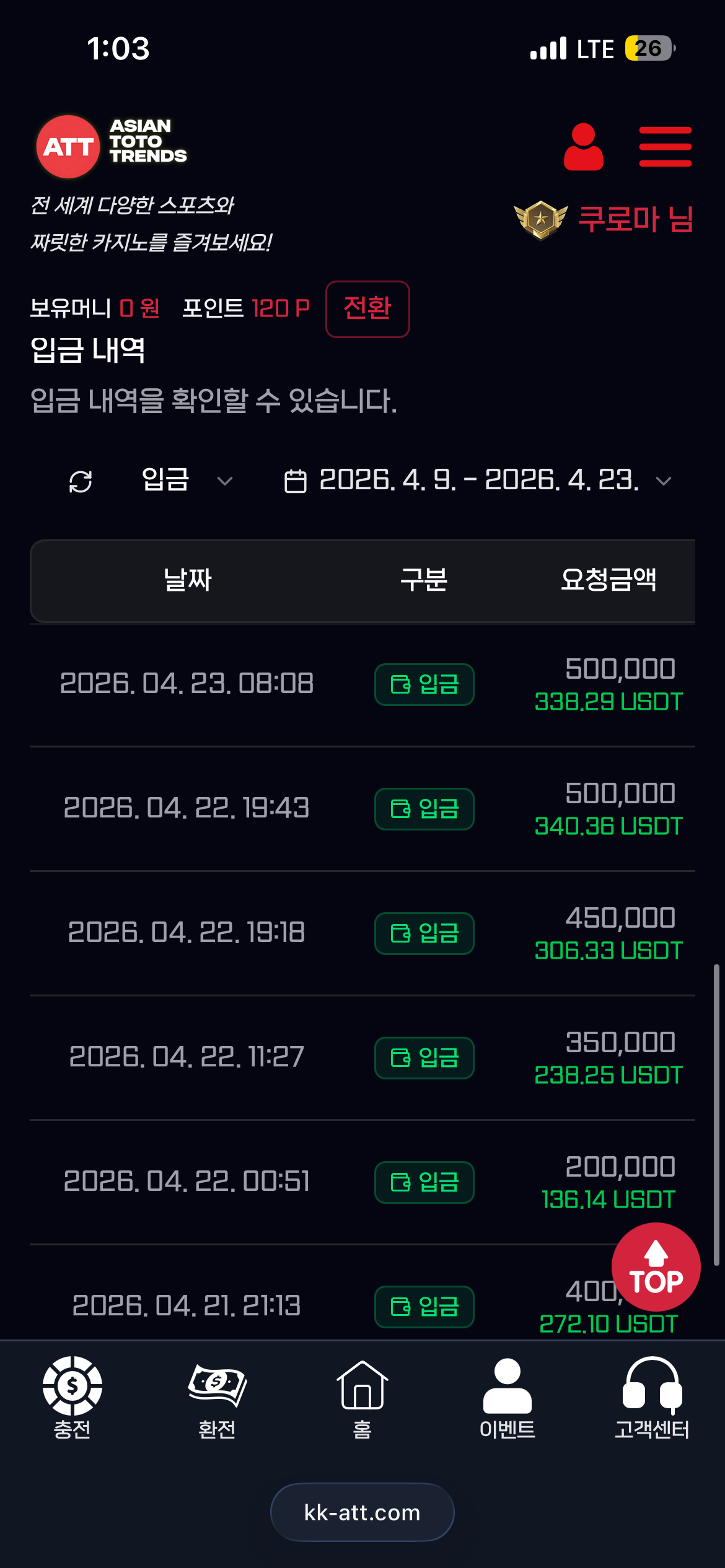The height and width of the screenshot is (1568, 725).
Task: Tap the kk-att.com address pill
Action: point(362,1512)
